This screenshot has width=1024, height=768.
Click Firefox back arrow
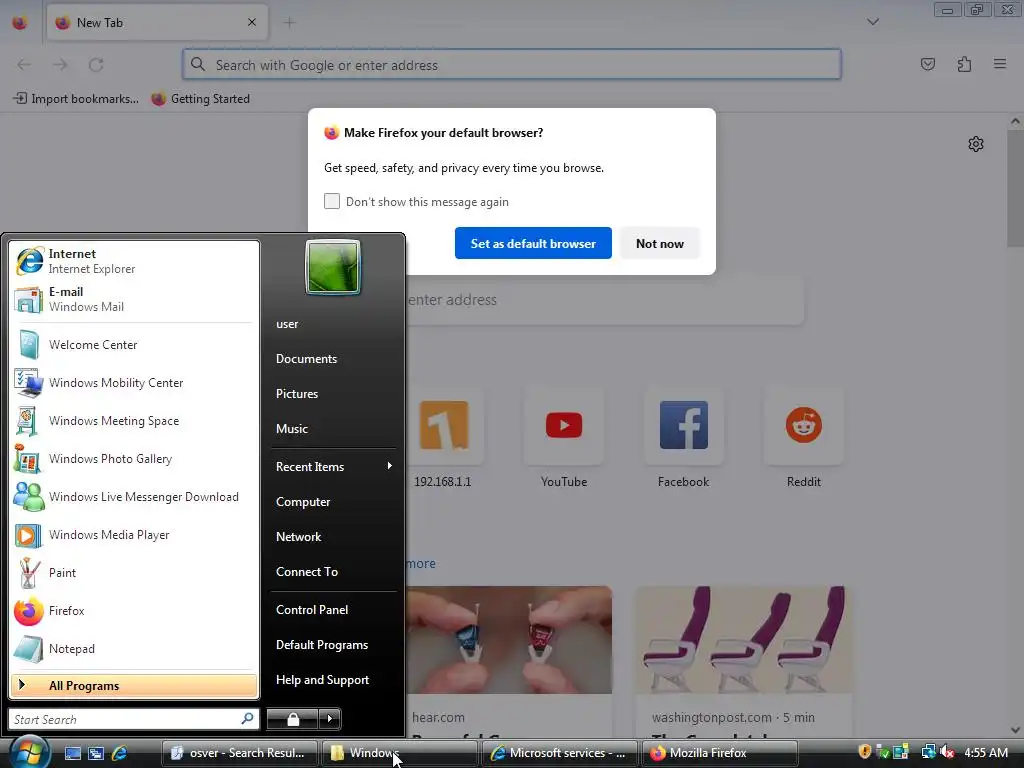(x=24, y=65)
